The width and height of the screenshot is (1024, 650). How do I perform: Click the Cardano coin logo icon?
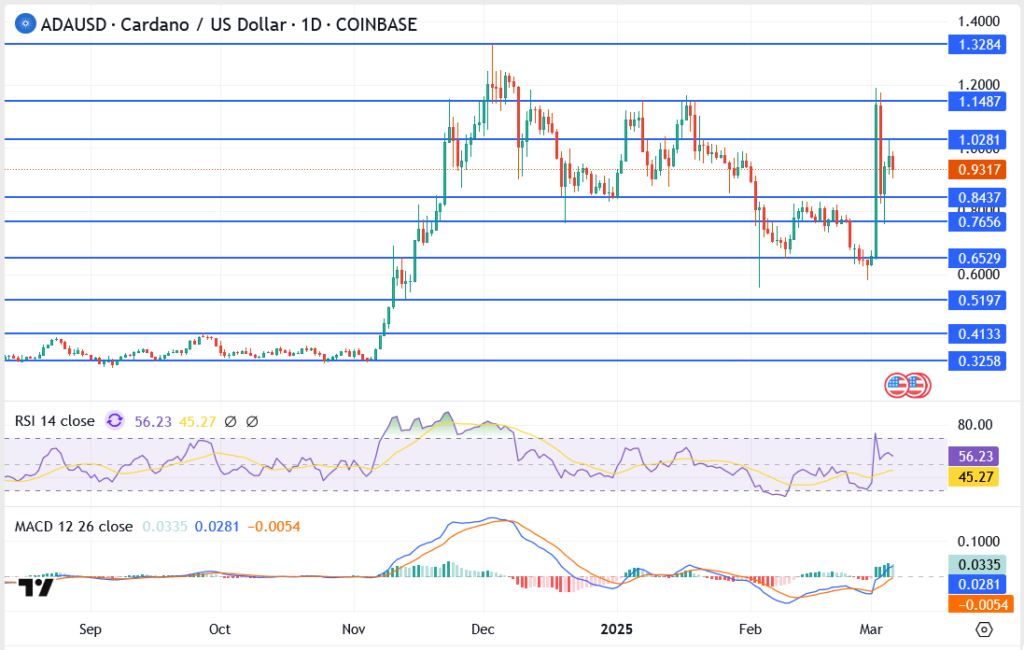coord(24,25)
